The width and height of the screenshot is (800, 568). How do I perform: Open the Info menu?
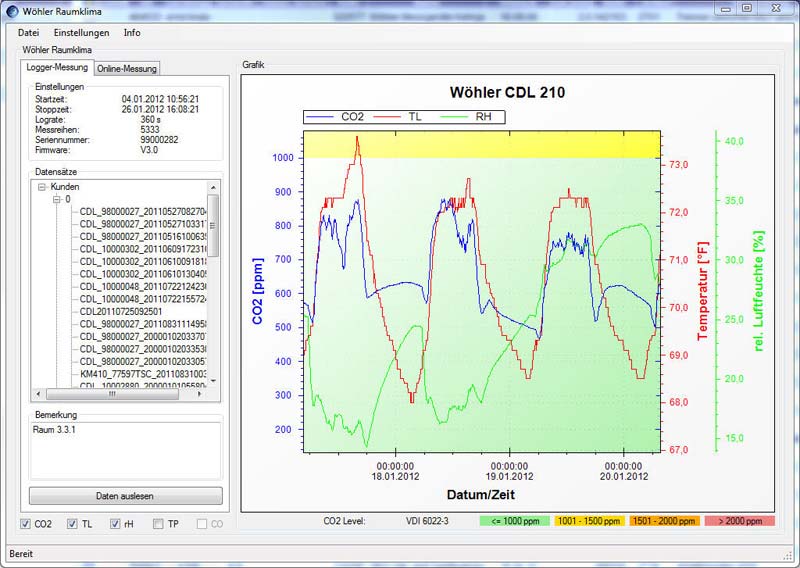tap(132, 33)
